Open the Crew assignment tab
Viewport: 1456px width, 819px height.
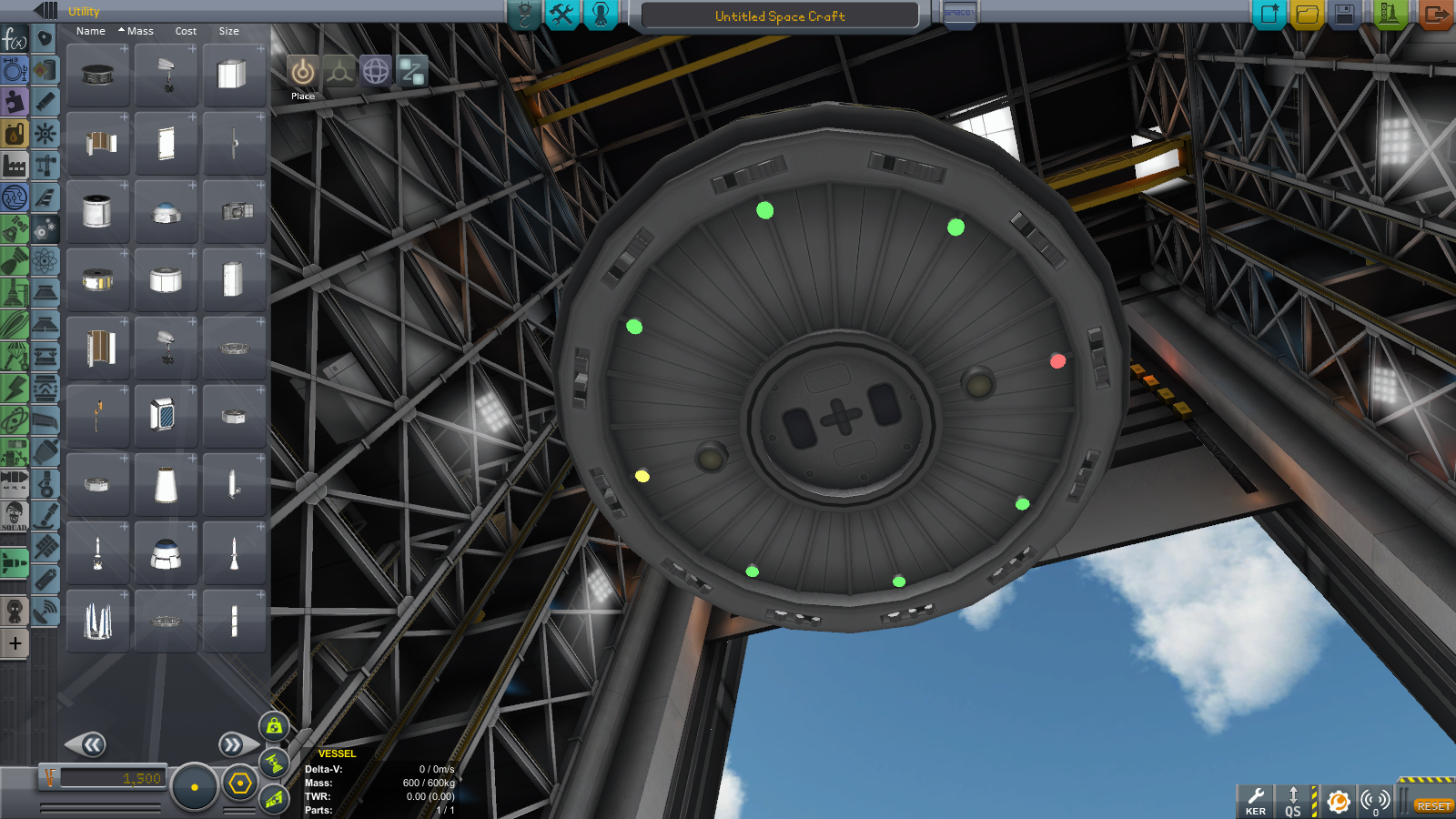click(x=601, y=14)
